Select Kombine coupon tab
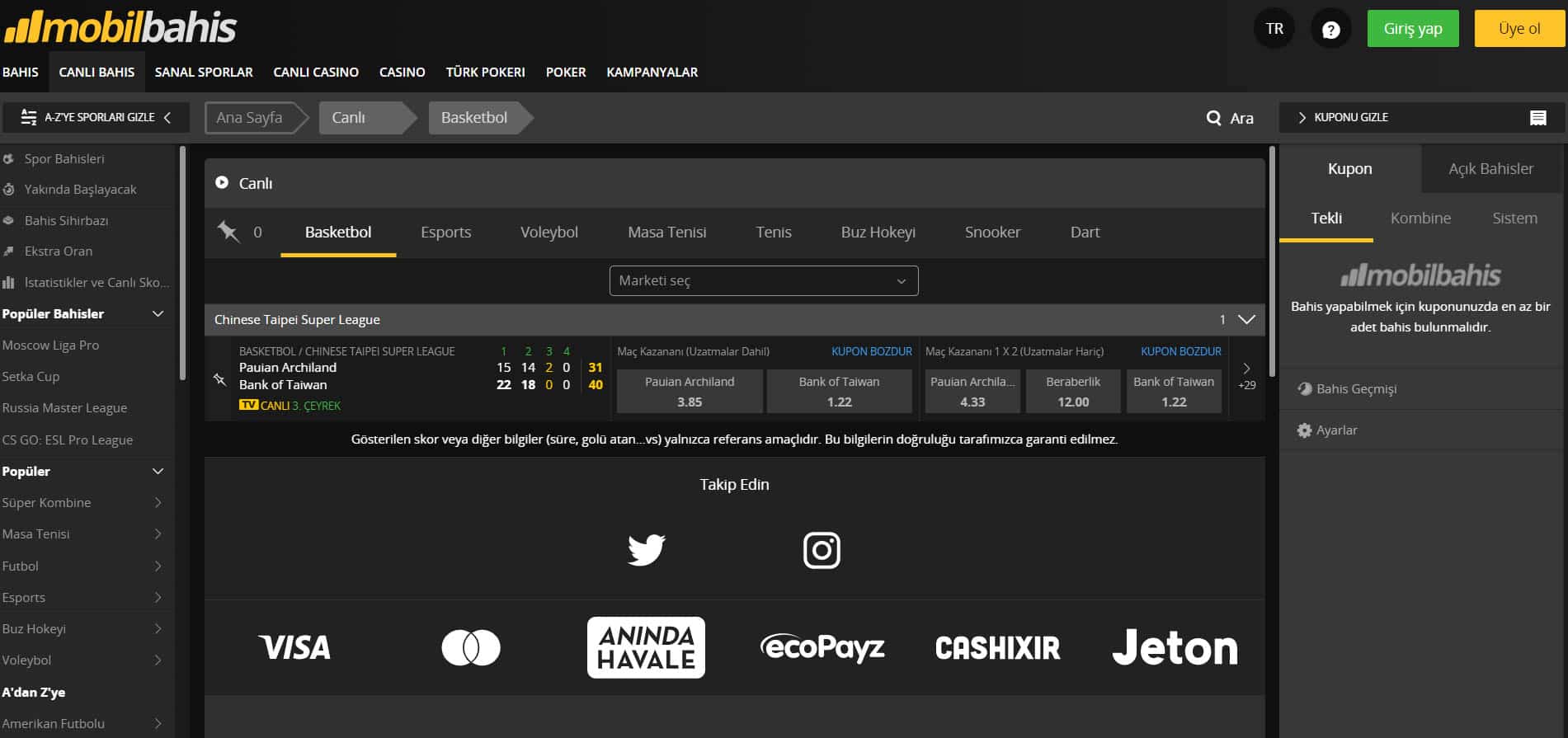The width and height of the screenshot is (1568, 738). 1420,218
